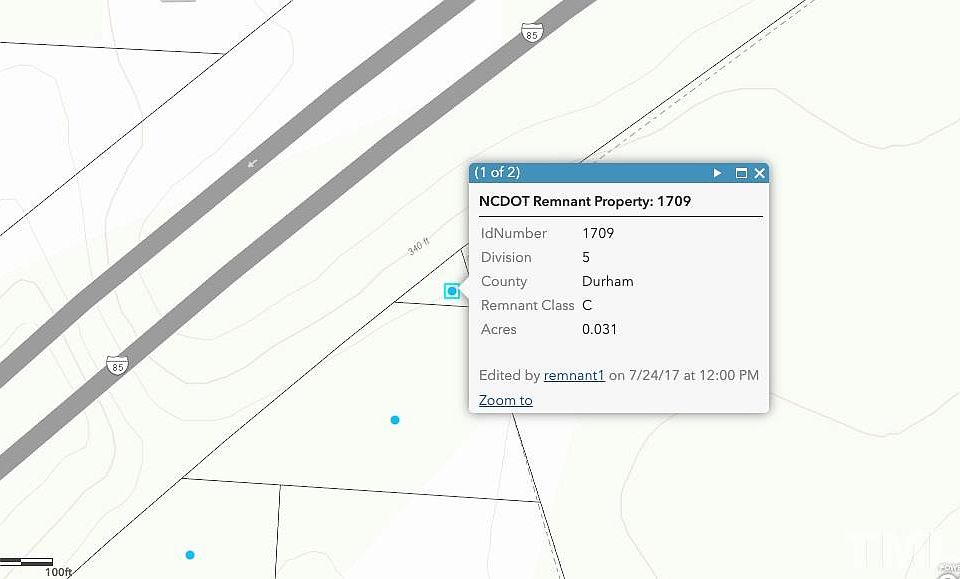Screen dimensions: 960x579
Task: Click the Acres value 0.031
Action: (x=599, y=329)
